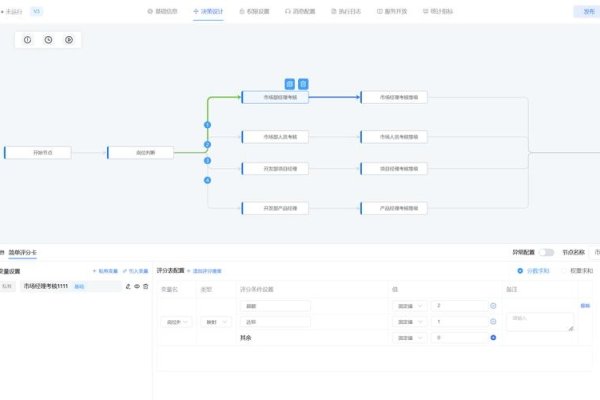
Task: Open value-type dropdown in second score row
Action: point(409,322)
